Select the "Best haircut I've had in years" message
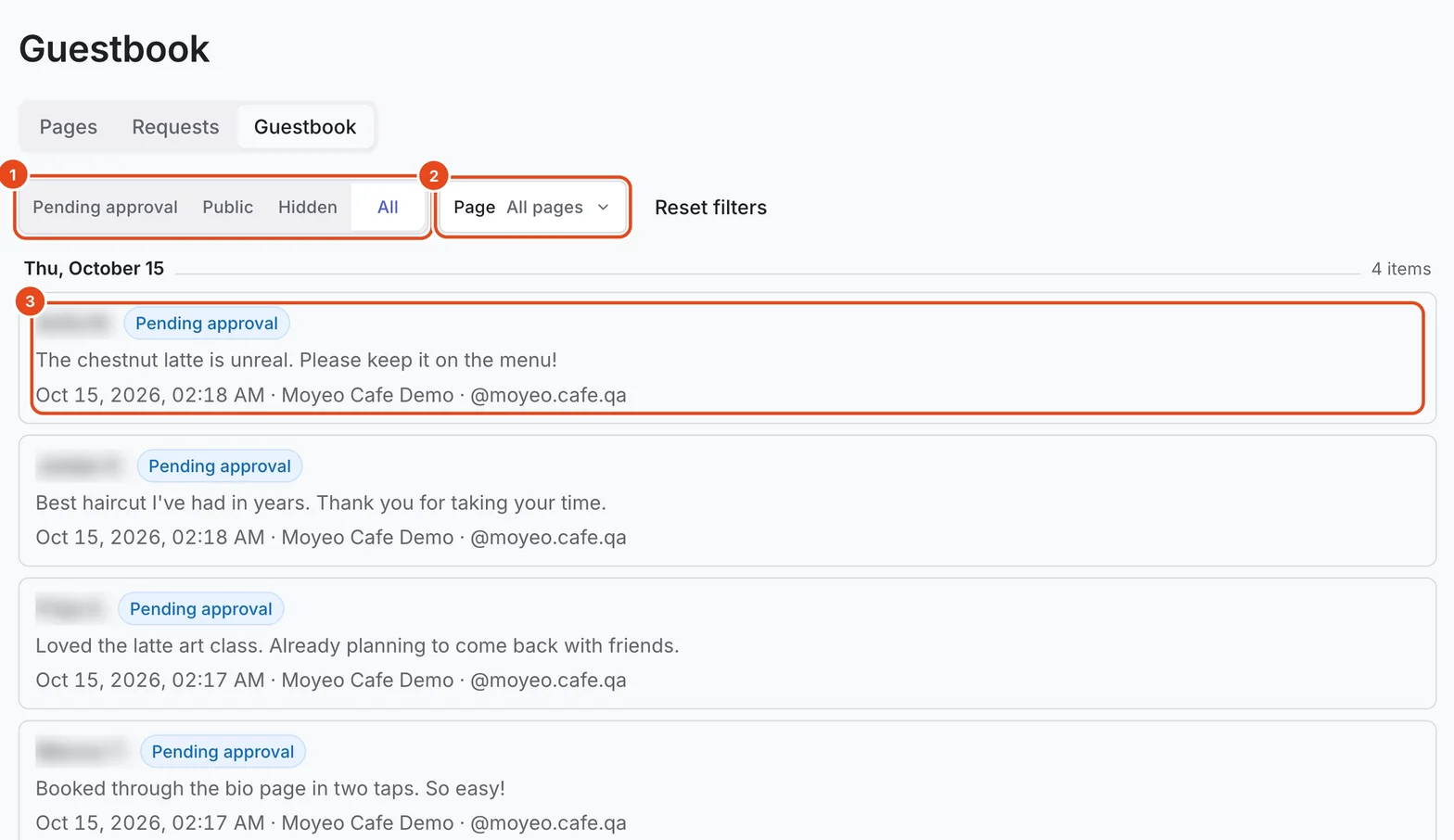Viewport: 1454px width, 840px height. (321, 503)
